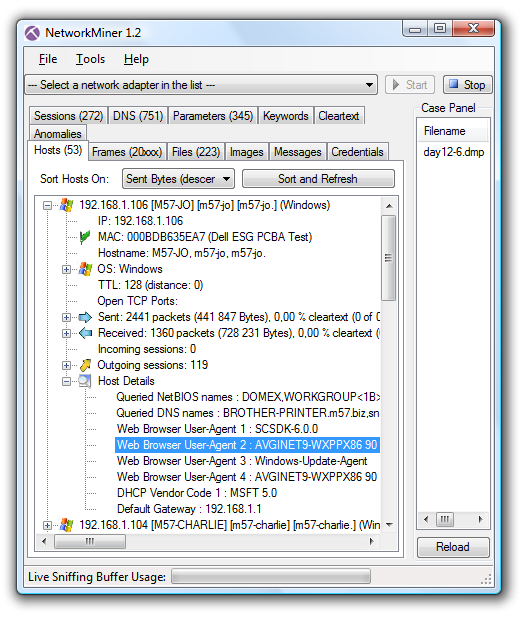Click the Case Panel scroll right arrow

(480, 519)
